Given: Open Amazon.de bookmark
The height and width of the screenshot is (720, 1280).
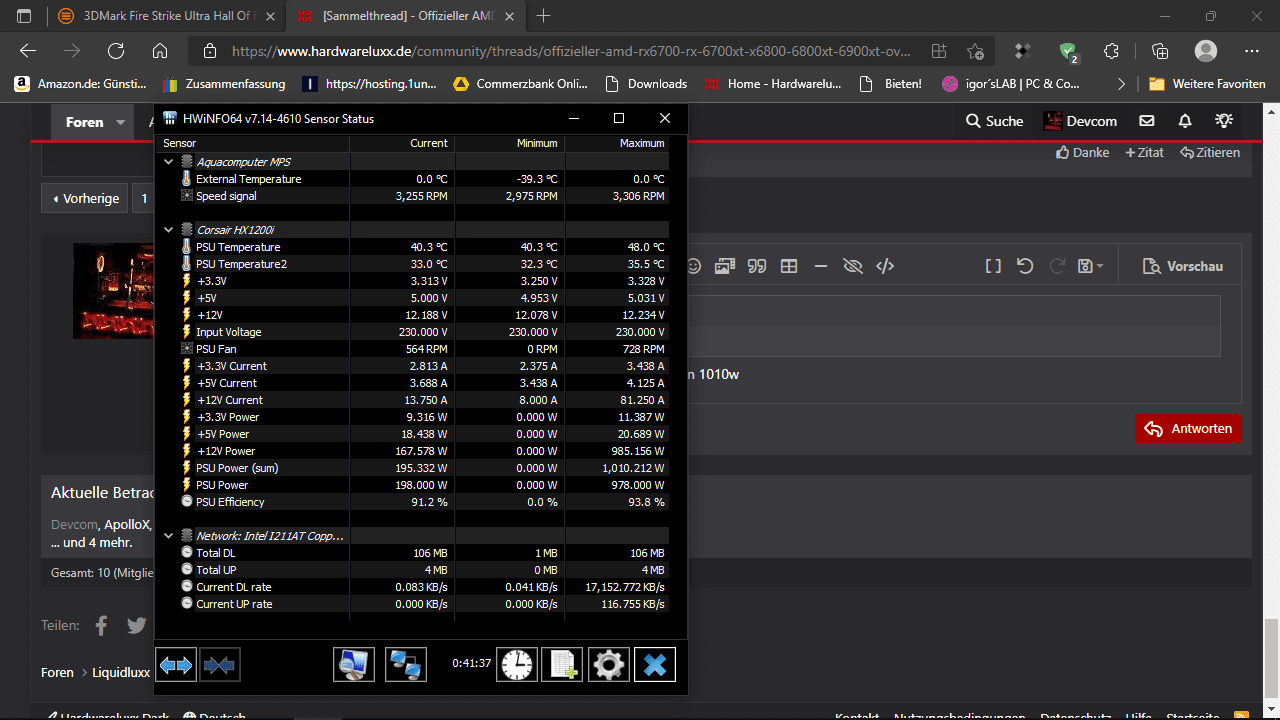Looking at the screenshot, I should 80,84.
